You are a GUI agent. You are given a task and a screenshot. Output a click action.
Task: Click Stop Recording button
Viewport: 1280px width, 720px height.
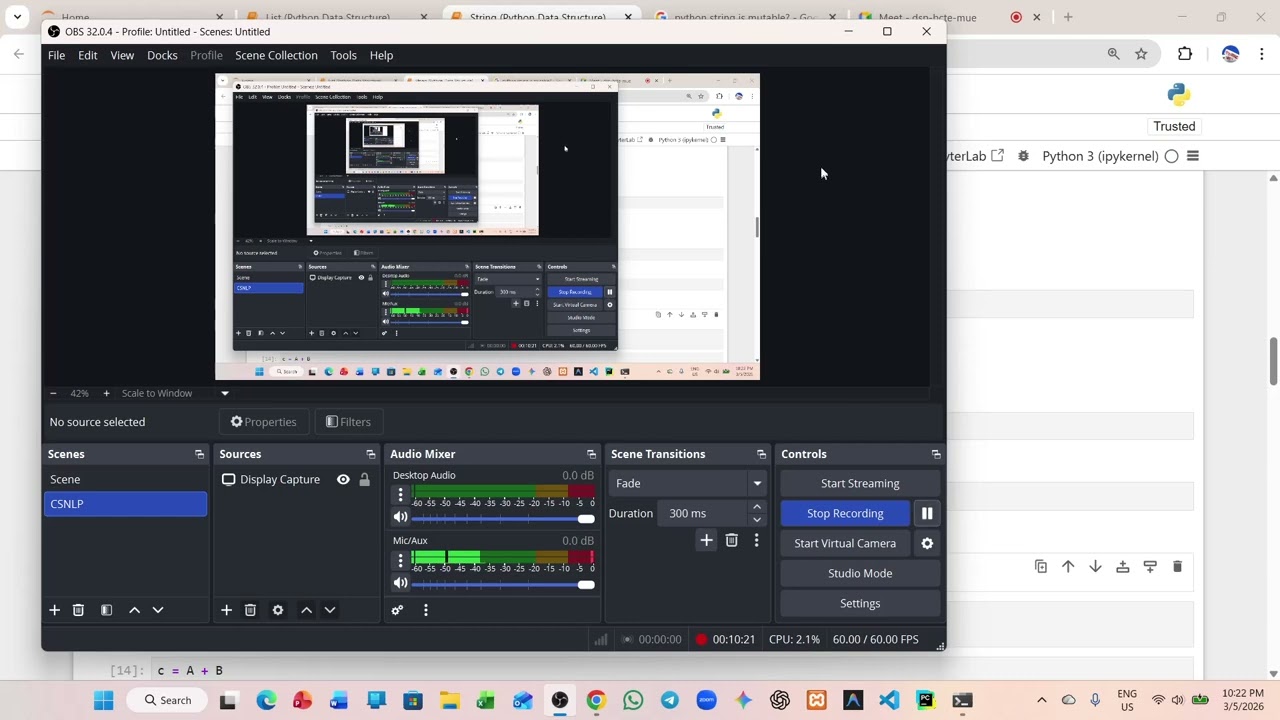(x=845, y=513)
